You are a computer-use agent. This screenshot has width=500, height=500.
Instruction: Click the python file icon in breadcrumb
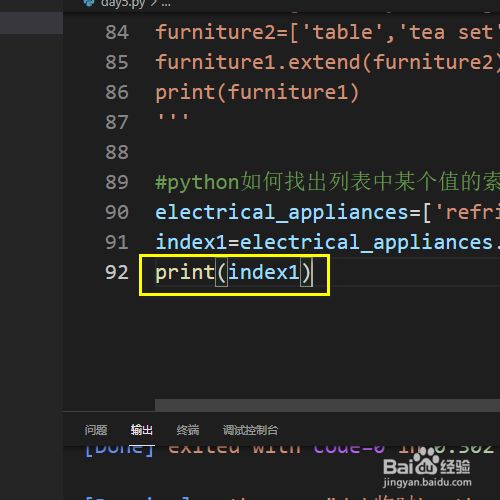(89, 3)
